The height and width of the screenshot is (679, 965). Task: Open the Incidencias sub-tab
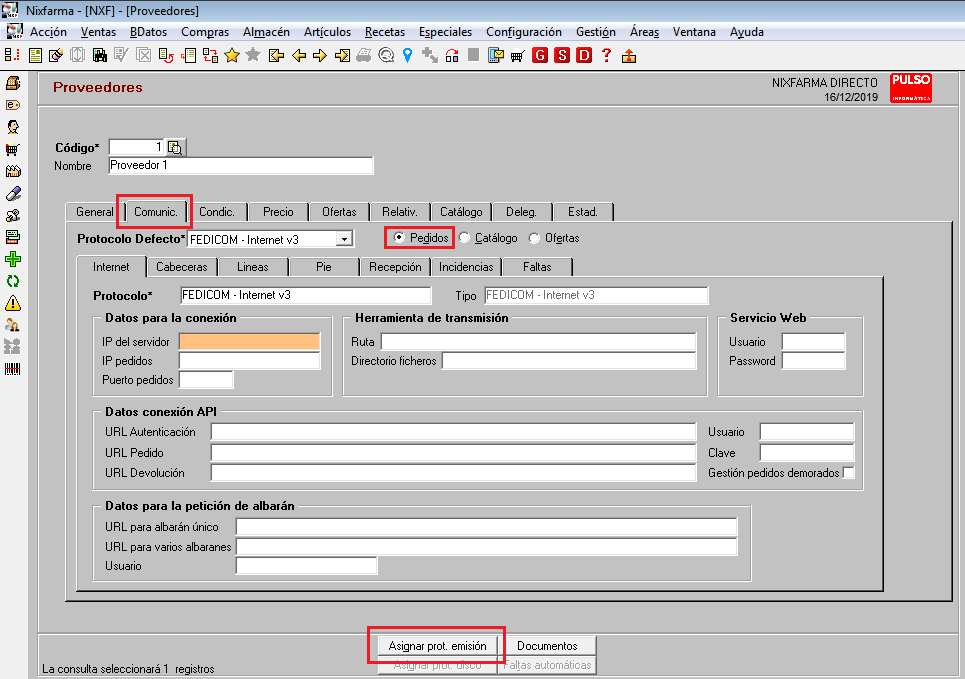[466, 267]
